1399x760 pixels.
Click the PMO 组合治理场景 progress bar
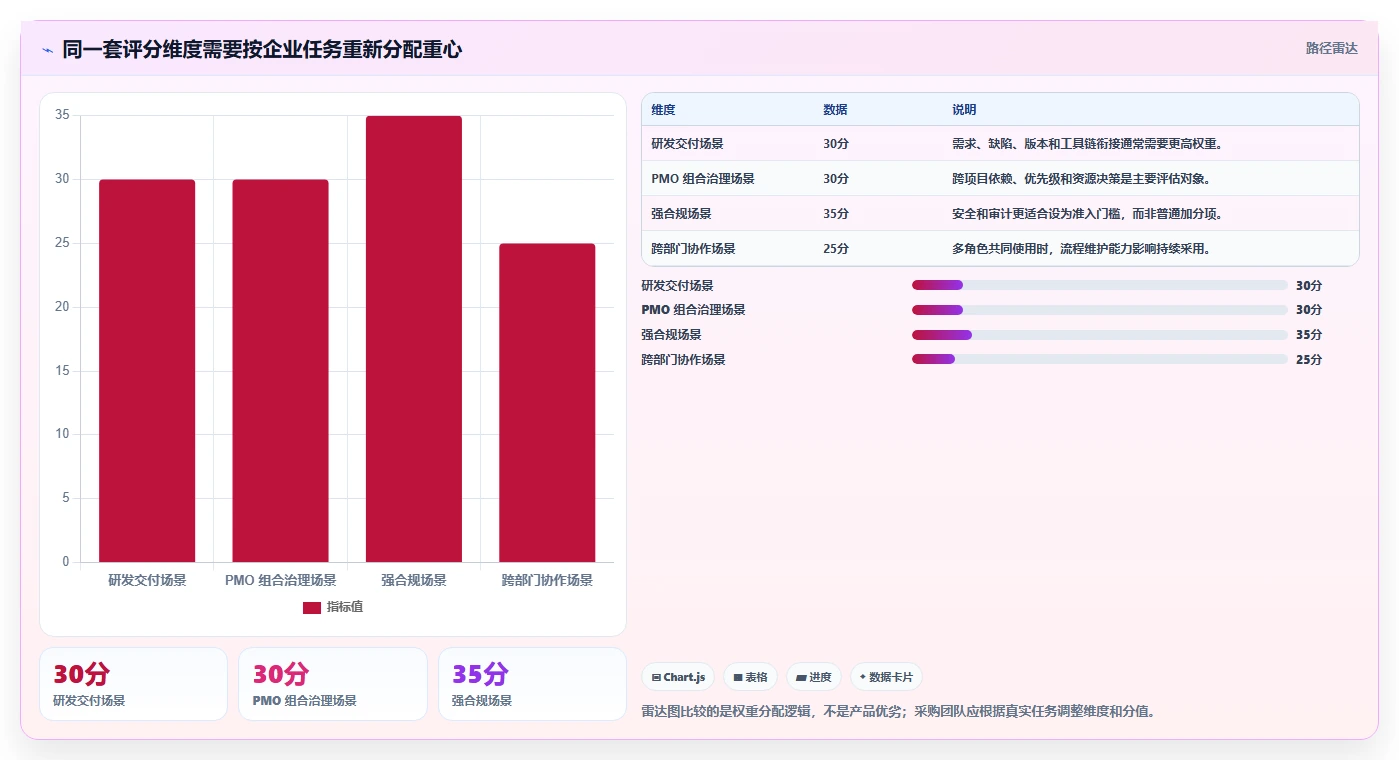click(x=1100, y=310)
